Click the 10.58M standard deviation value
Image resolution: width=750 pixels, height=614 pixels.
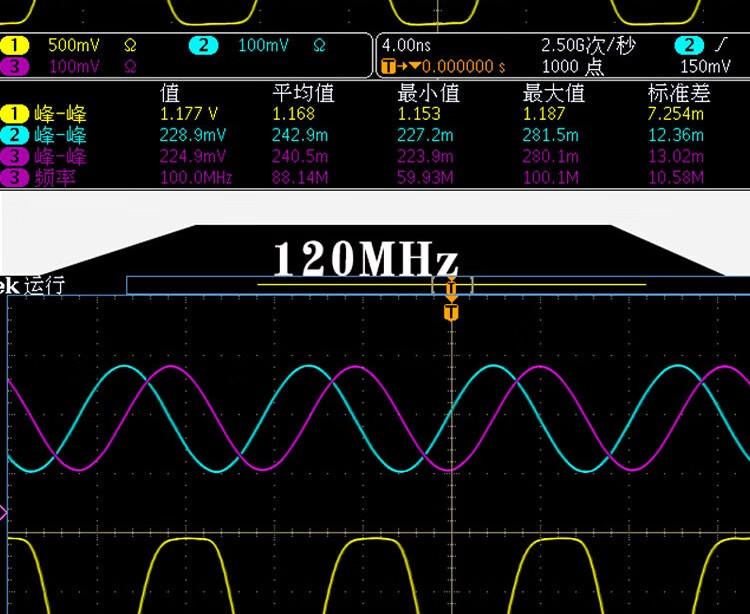(x=676, y=177)
